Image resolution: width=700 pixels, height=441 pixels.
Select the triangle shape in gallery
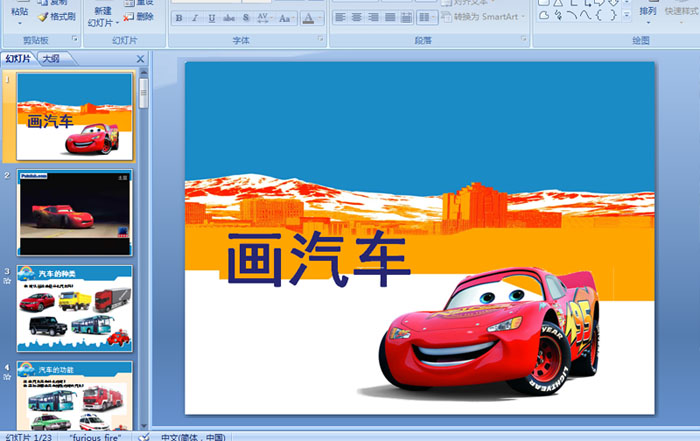point(558,3)
